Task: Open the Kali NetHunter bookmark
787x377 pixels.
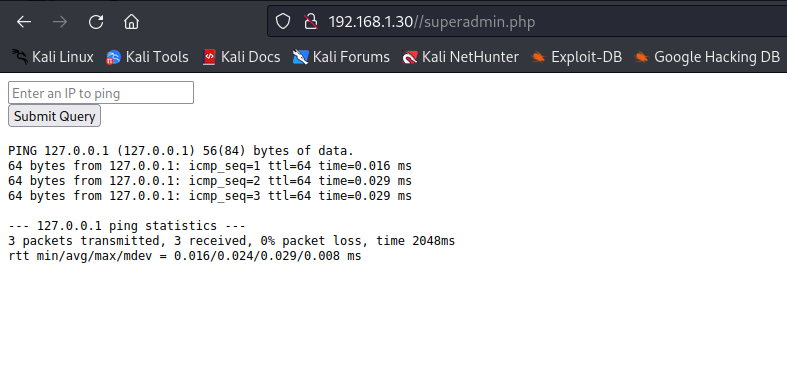Action: [460, 57]
